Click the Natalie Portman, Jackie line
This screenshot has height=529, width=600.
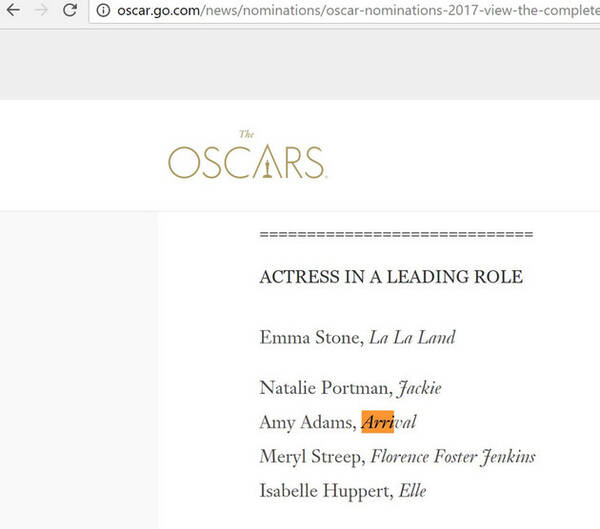pyautogui.click(x=351, y=388)
